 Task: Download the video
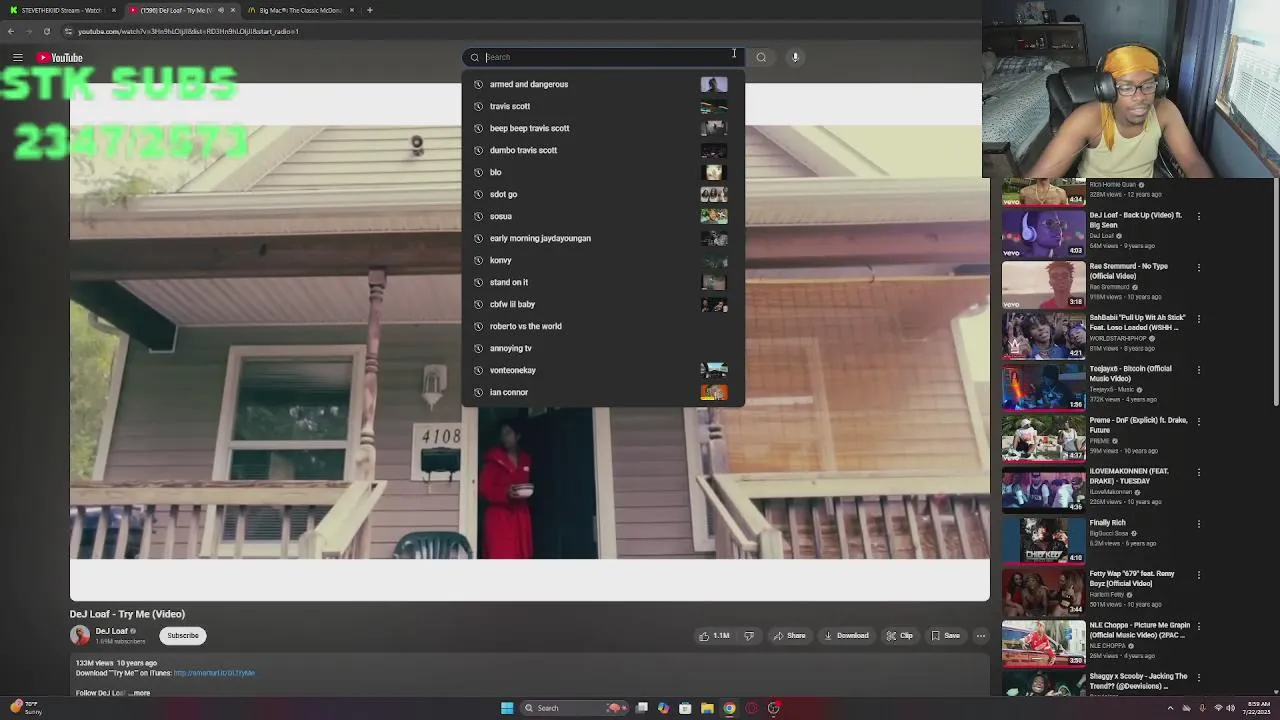pyautogui.click(x=846, y=636)
